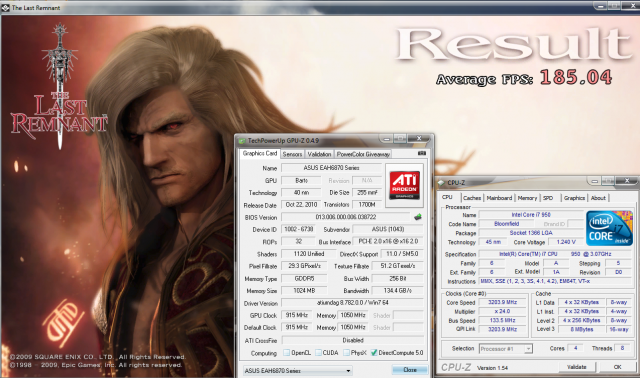
Task: Open the Graphics tab in CPU-Z
Action: click(574, 198)
